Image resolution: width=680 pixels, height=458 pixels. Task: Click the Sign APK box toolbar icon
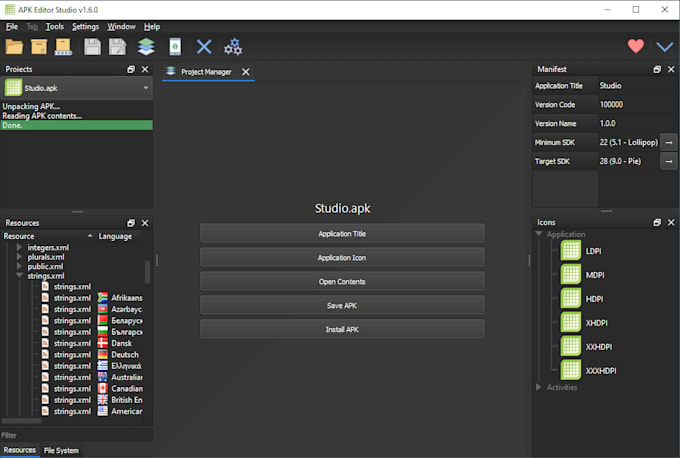(63, 46)
